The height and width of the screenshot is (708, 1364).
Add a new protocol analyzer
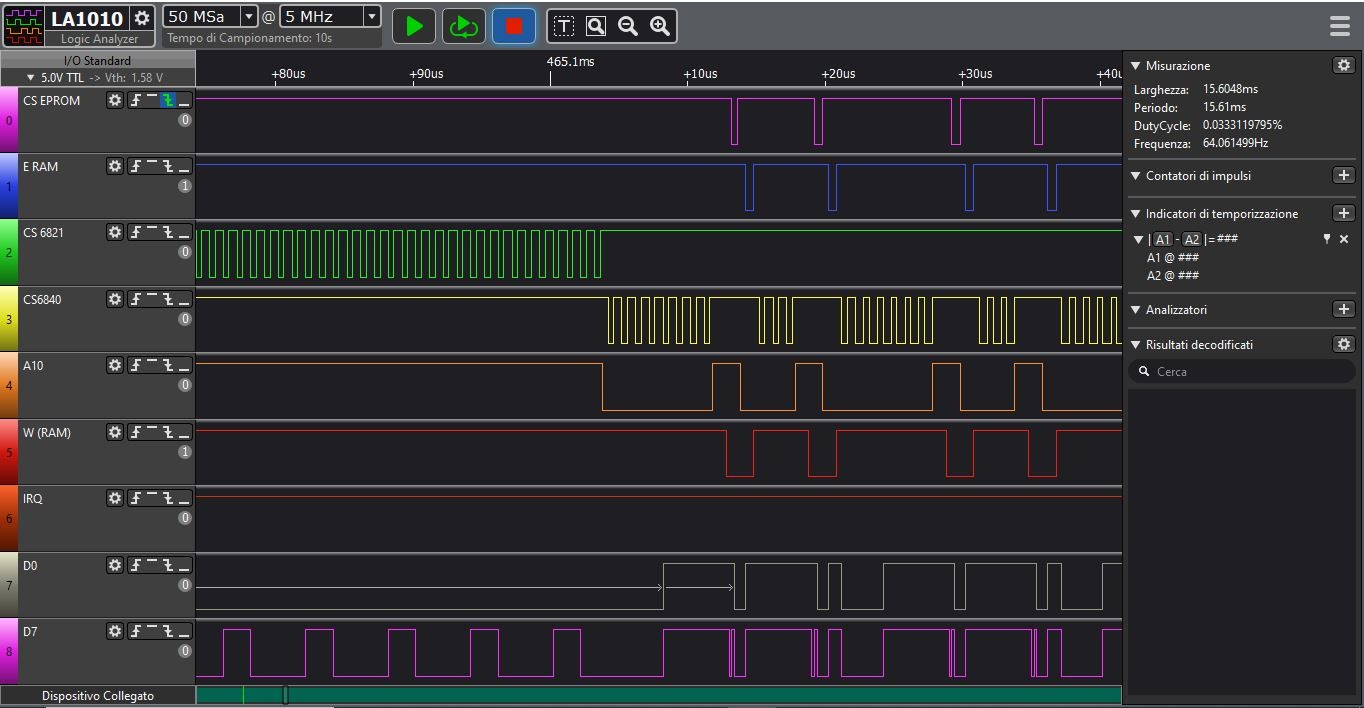coord(1344,309)
